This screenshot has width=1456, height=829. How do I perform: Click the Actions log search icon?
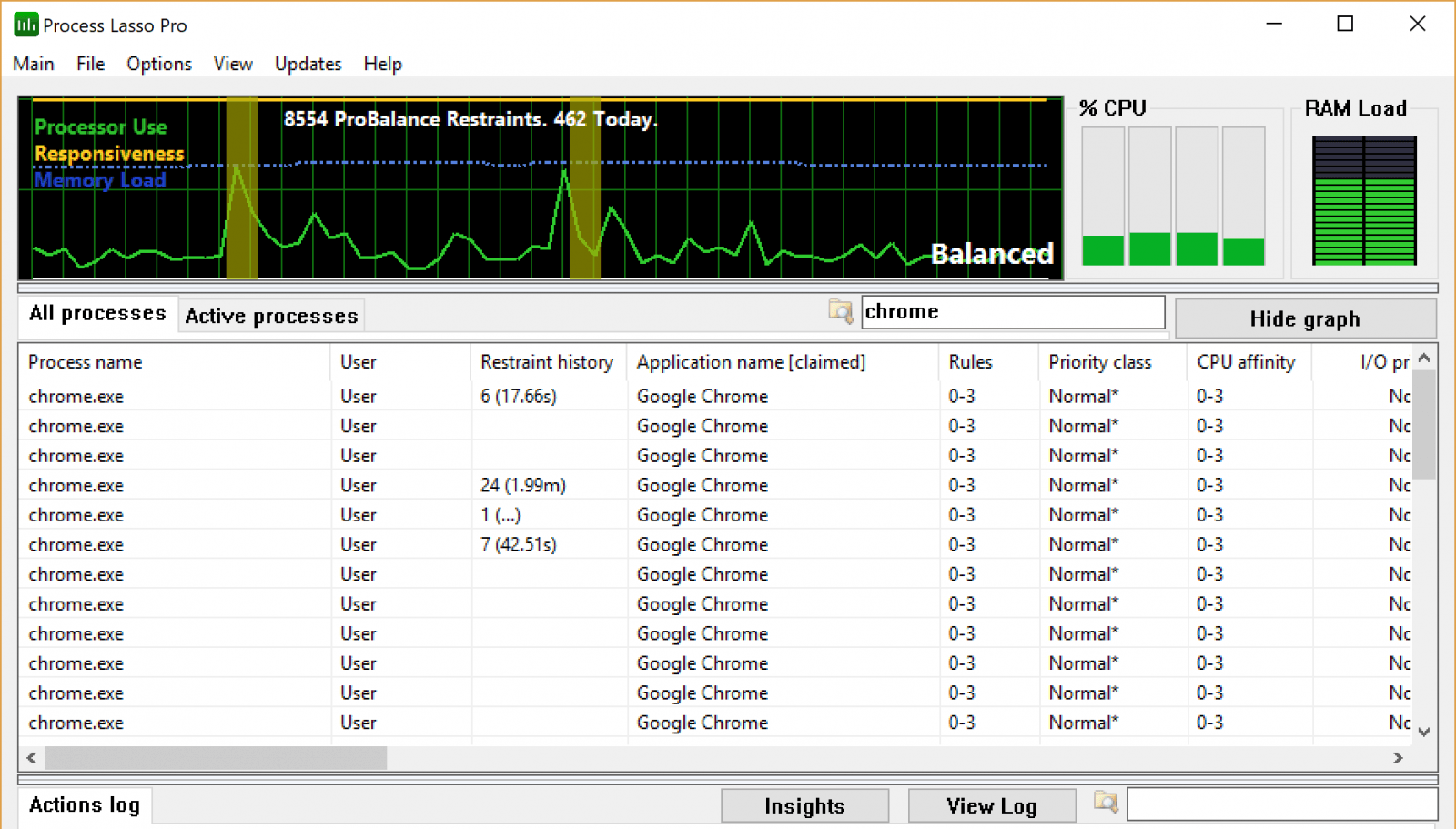(1105, 804)
